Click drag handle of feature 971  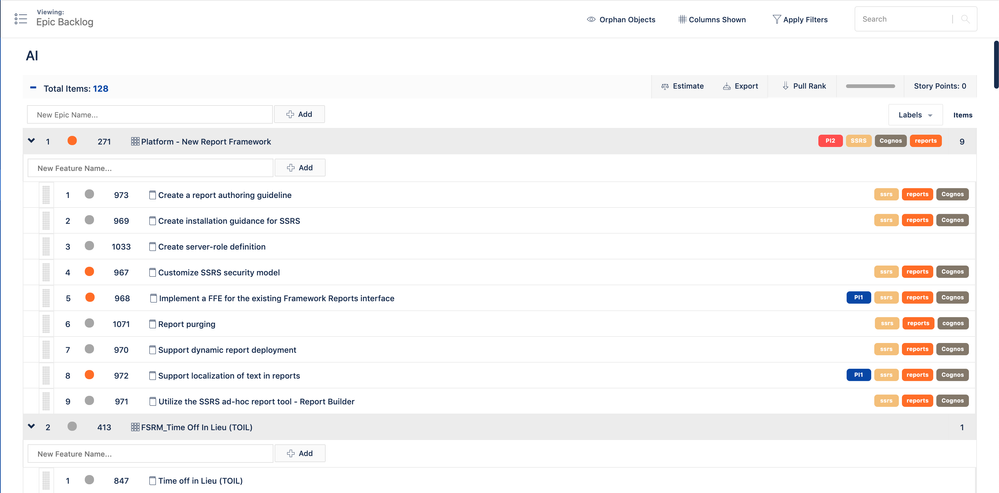pyautogui.click(x=46, y=401)
